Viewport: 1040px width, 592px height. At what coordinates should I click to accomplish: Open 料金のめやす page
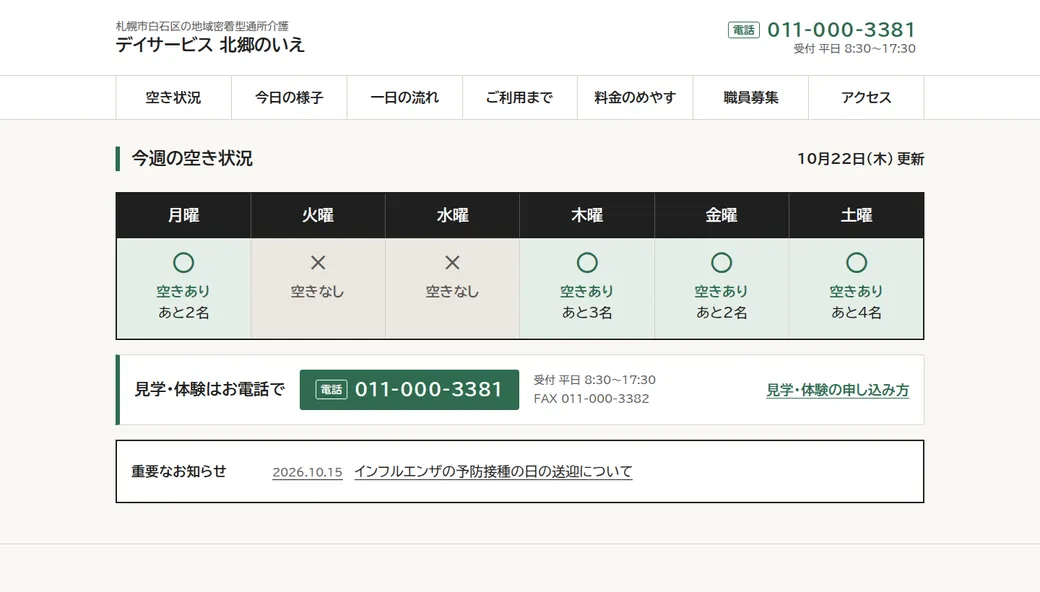pyautogui.click(x=635, y=97)
